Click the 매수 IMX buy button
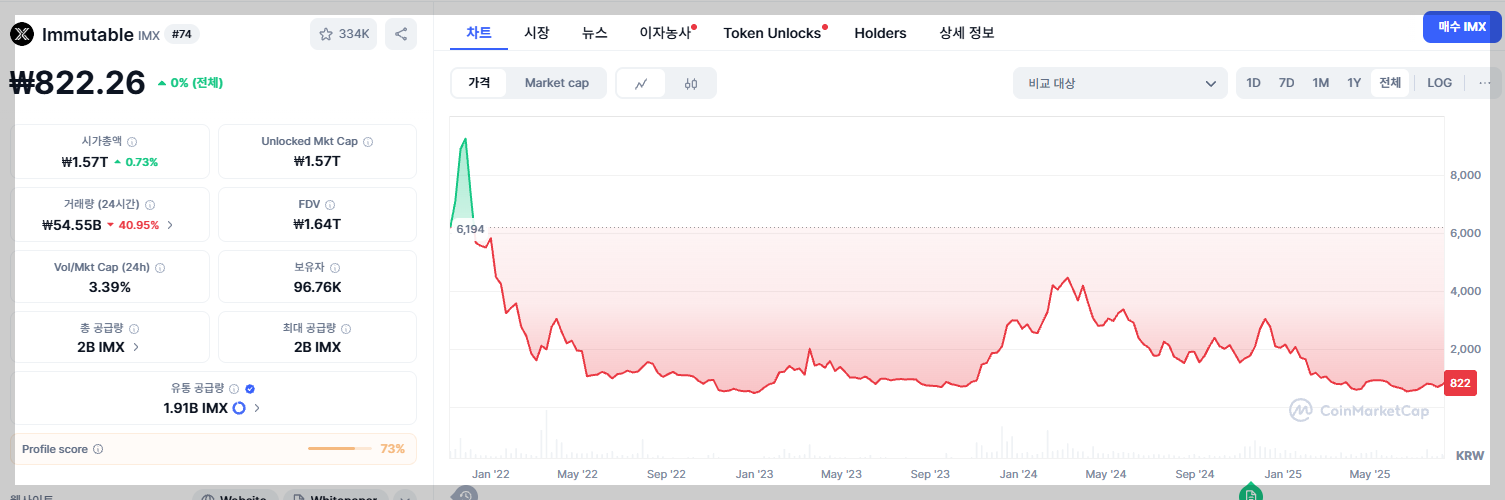This screenshot has width=1505, height=500. (x=1462, y=27)
